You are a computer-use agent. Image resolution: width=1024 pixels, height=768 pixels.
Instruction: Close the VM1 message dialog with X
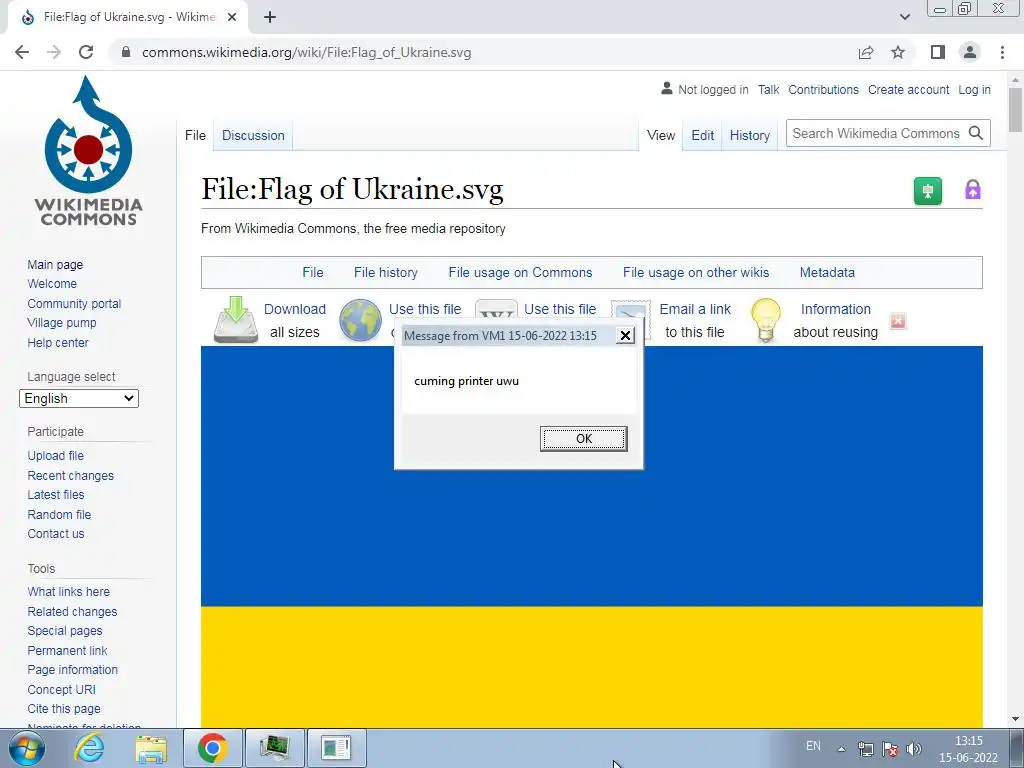pos(625,336)
